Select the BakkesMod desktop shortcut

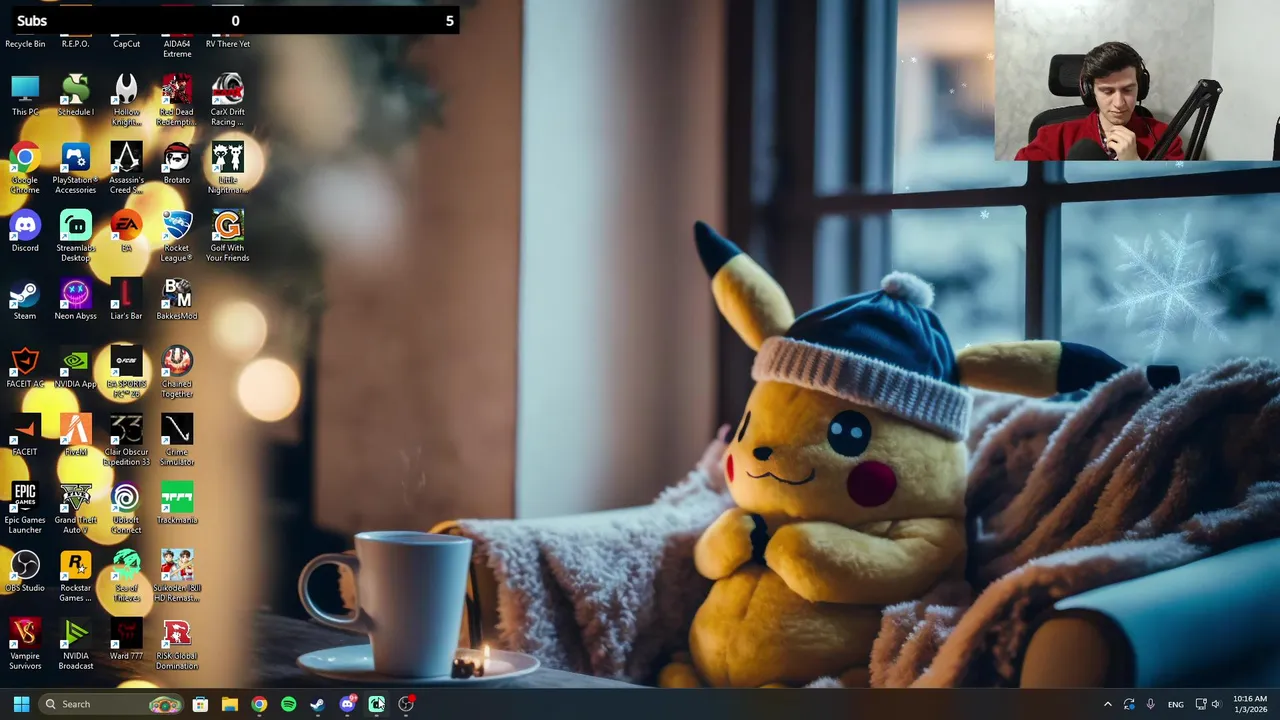click(177, 299)
